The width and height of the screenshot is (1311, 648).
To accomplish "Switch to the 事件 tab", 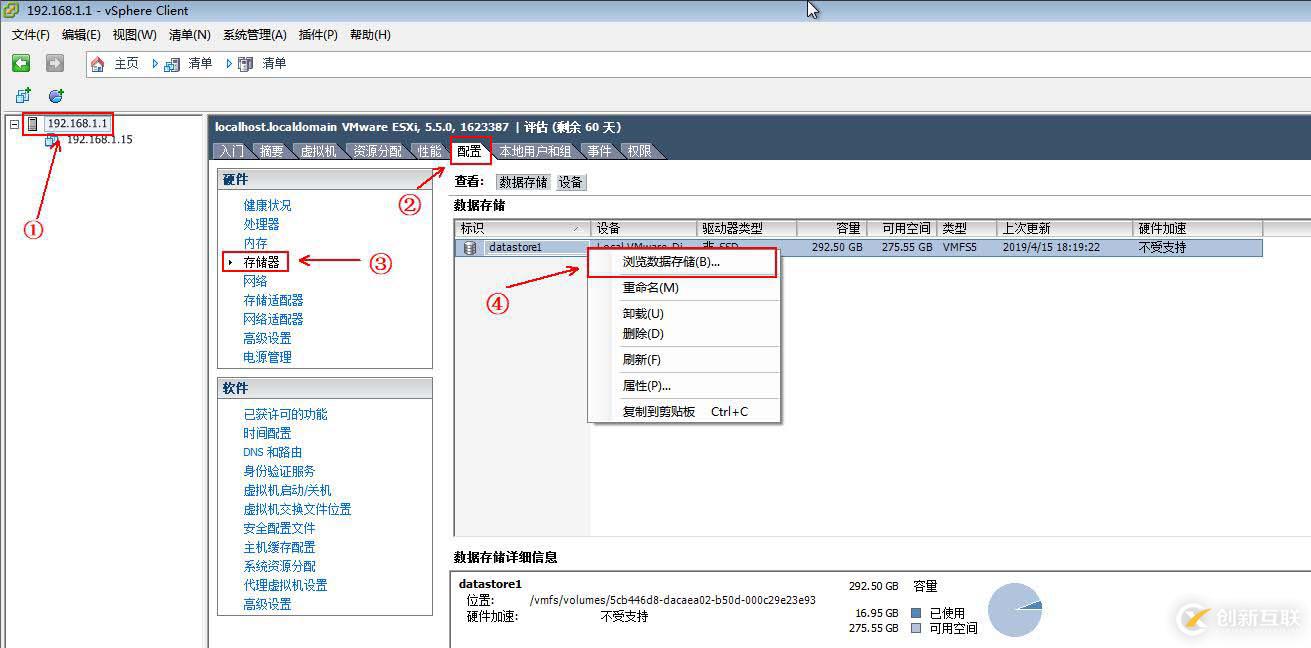I will 599,151.
